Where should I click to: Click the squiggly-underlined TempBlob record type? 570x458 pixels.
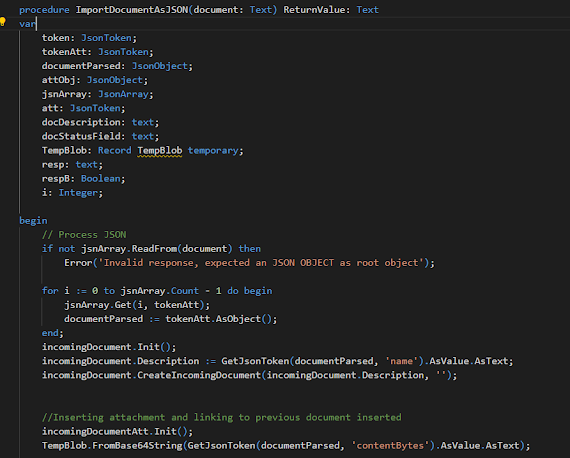[160, 150]
